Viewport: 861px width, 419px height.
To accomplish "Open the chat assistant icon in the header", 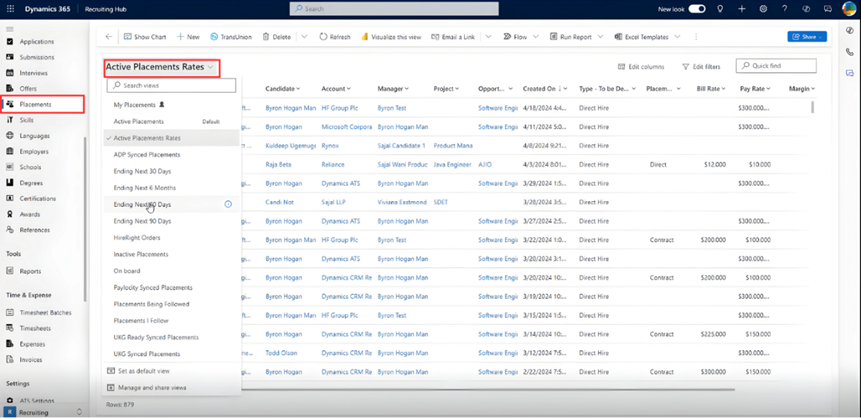I will point(828,9).
